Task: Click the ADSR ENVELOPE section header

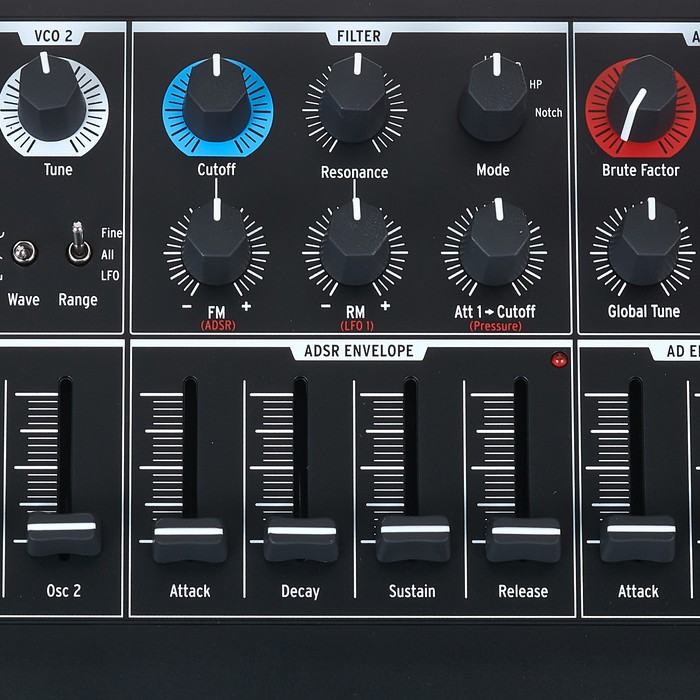Action: click(x=358, y=351)
